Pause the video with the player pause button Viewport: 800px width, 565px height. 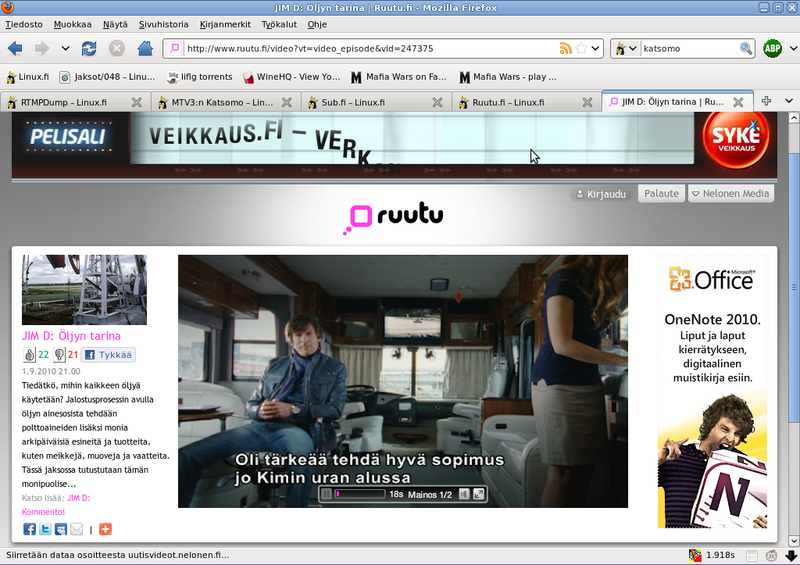coord(326,494)
